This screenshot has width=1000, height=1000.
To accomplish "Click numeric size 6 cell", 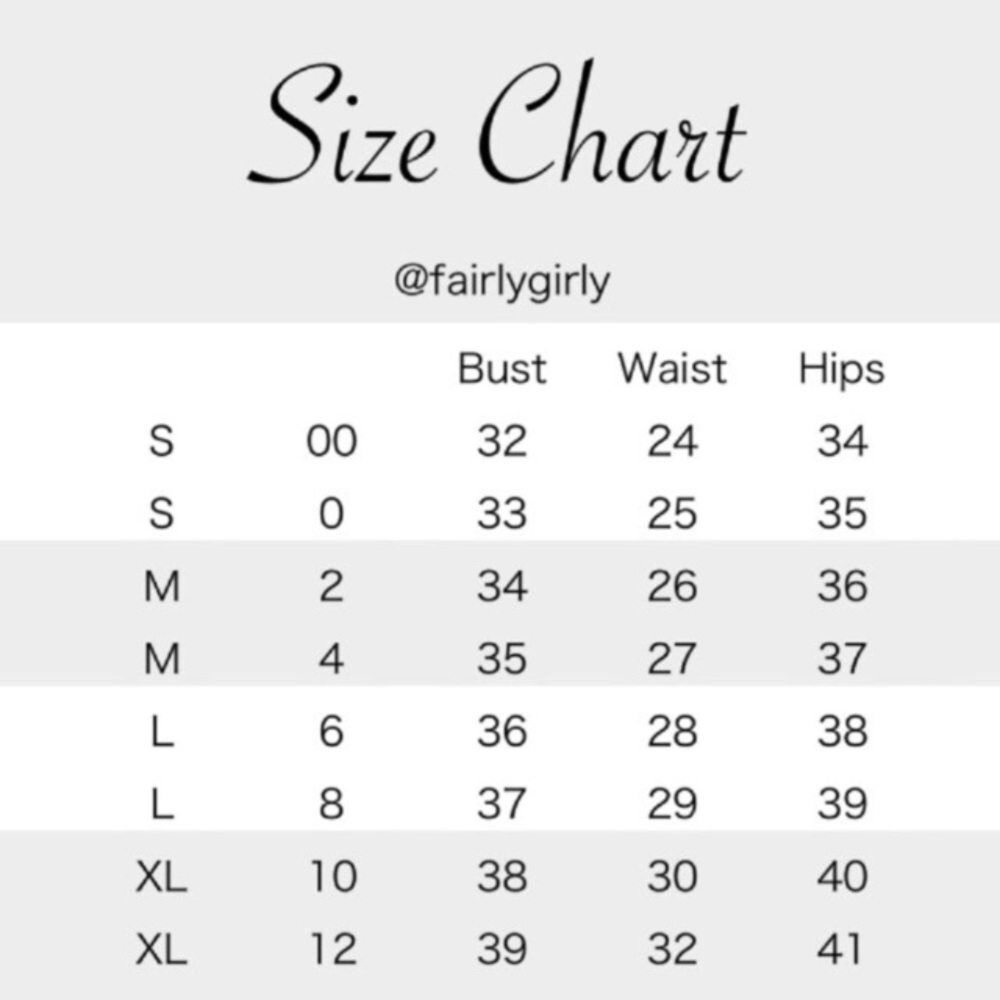I will [x=331, y=732].
